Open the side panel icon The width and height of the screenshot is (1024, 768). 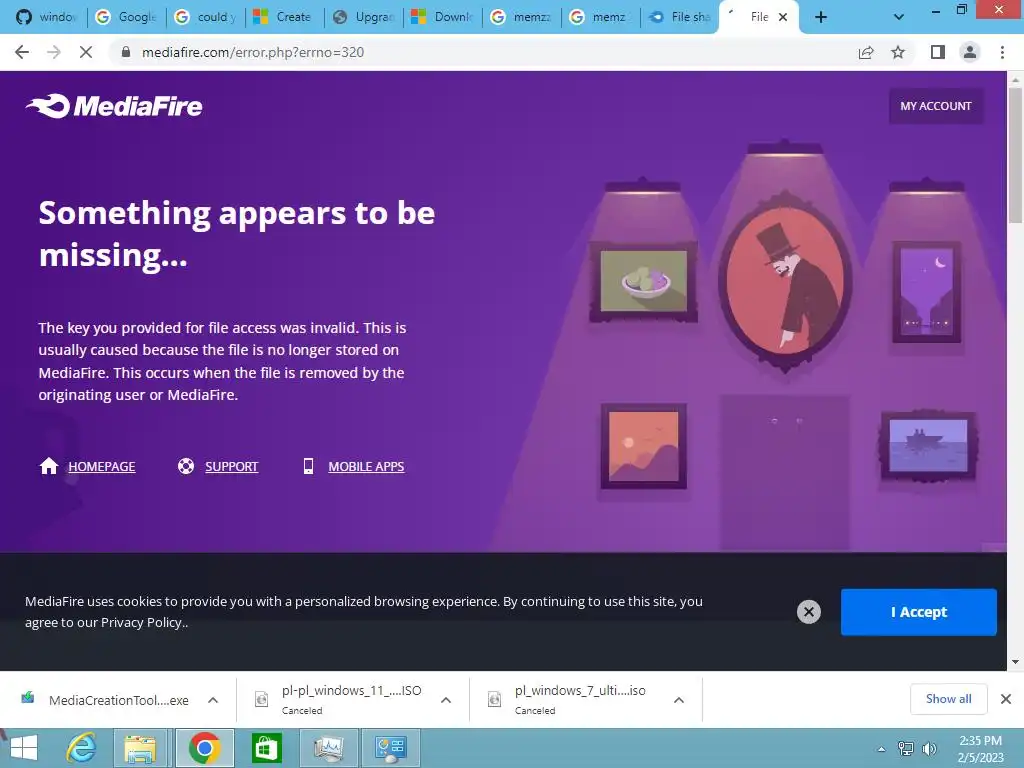(938, 52)
